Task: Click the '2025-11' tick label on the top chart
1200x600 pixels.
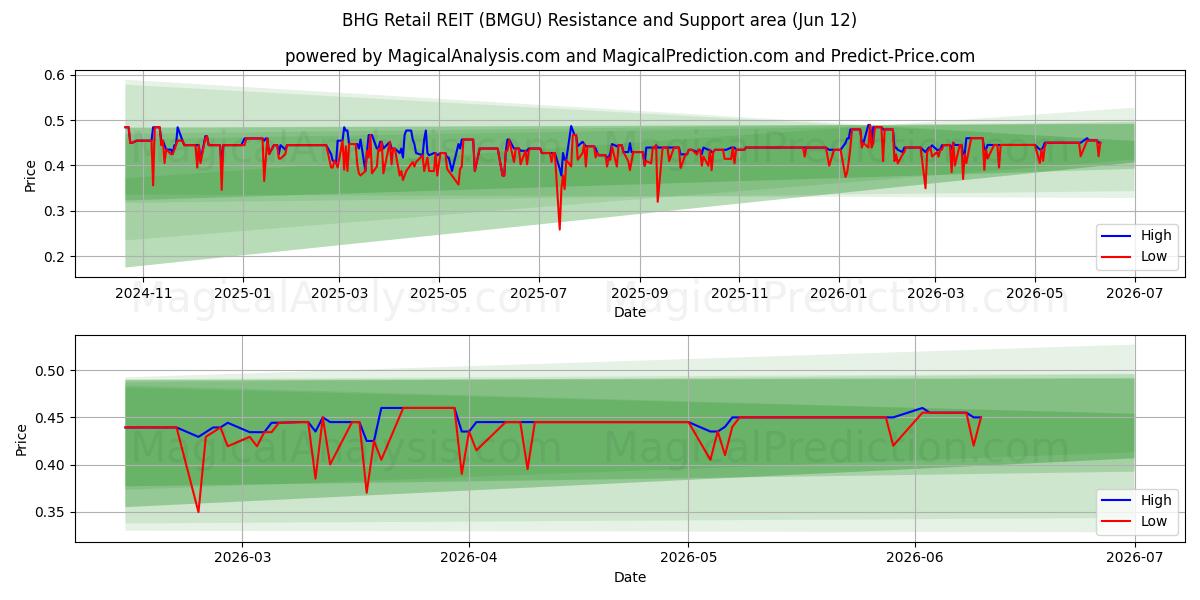Action: click(740, 294)
